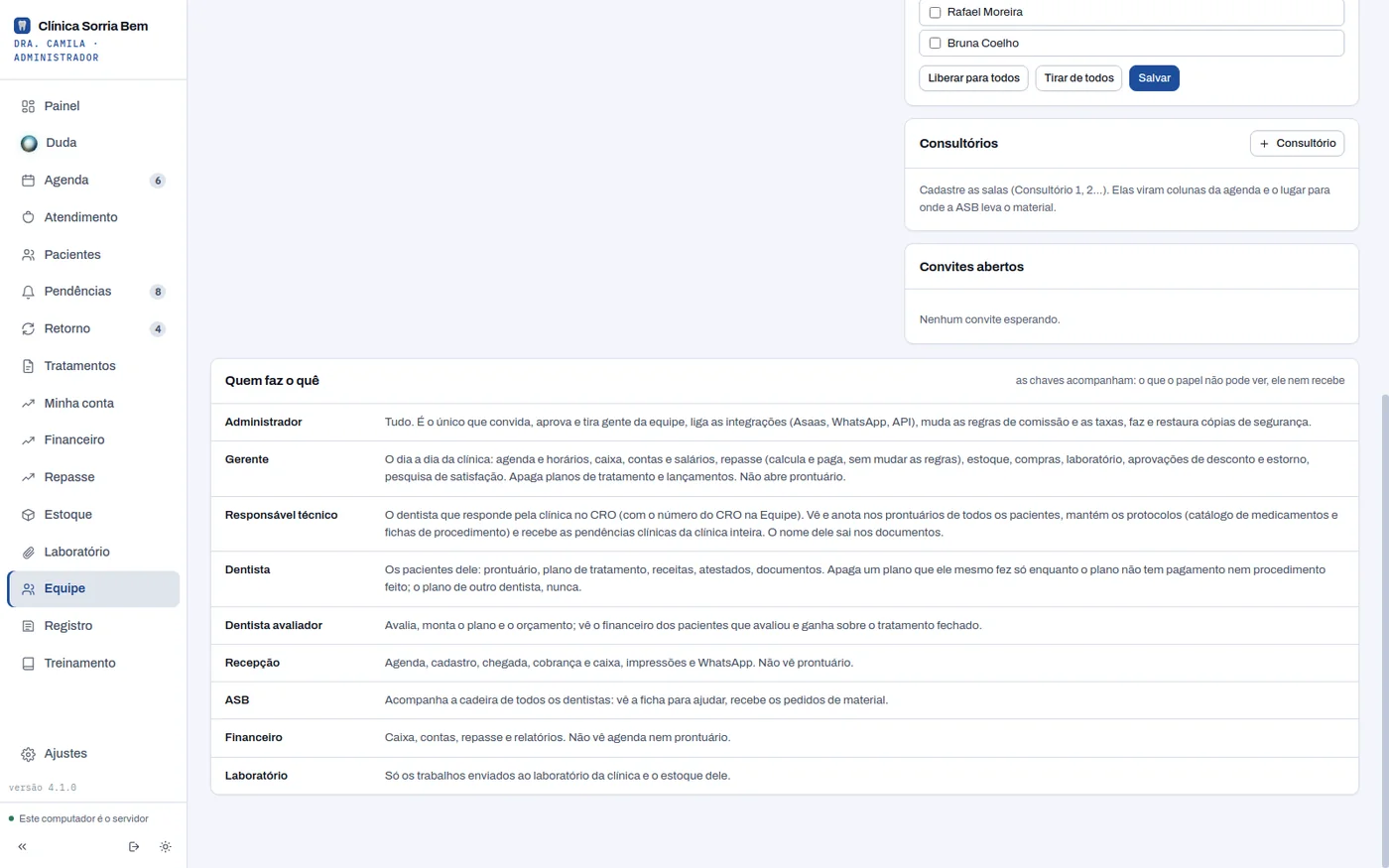Image resolution: width=1389 pixels, height=868 pixels.
Task: Check the Rafael Moreira checkbox
Action: [x=935, y=13]
